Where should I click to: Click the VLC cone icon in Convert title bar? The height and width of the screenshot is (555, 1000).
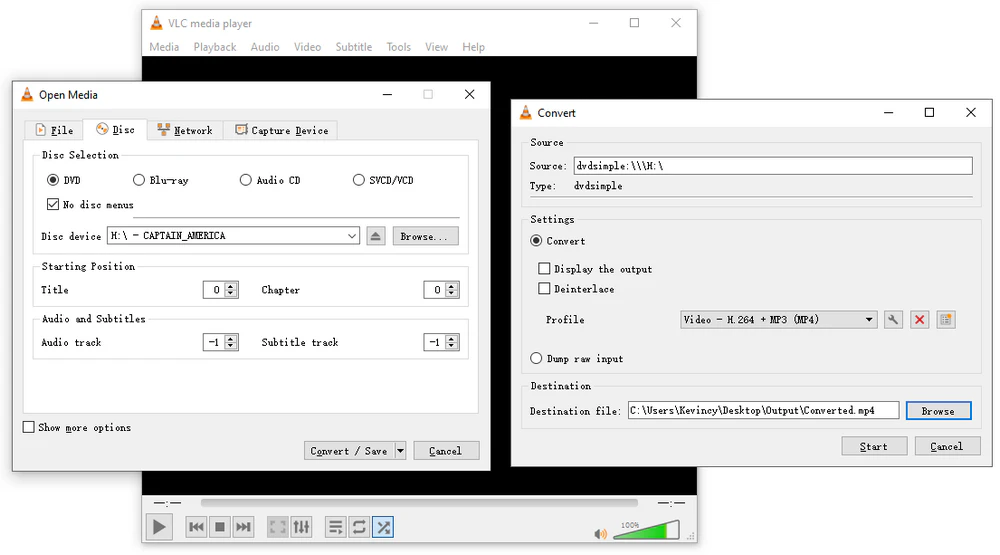[x=526, y=112]
